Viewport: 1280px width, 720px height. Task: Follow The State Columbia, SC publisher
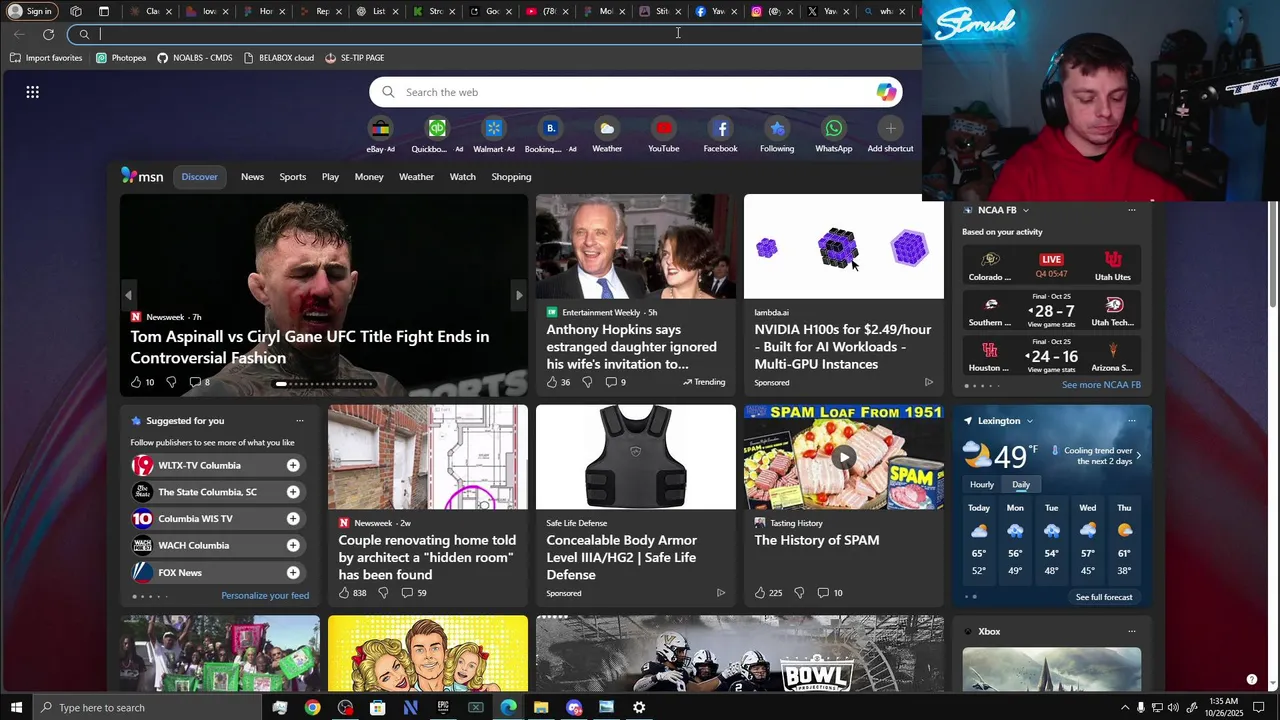pyautogui.click(x=293, y=492)
